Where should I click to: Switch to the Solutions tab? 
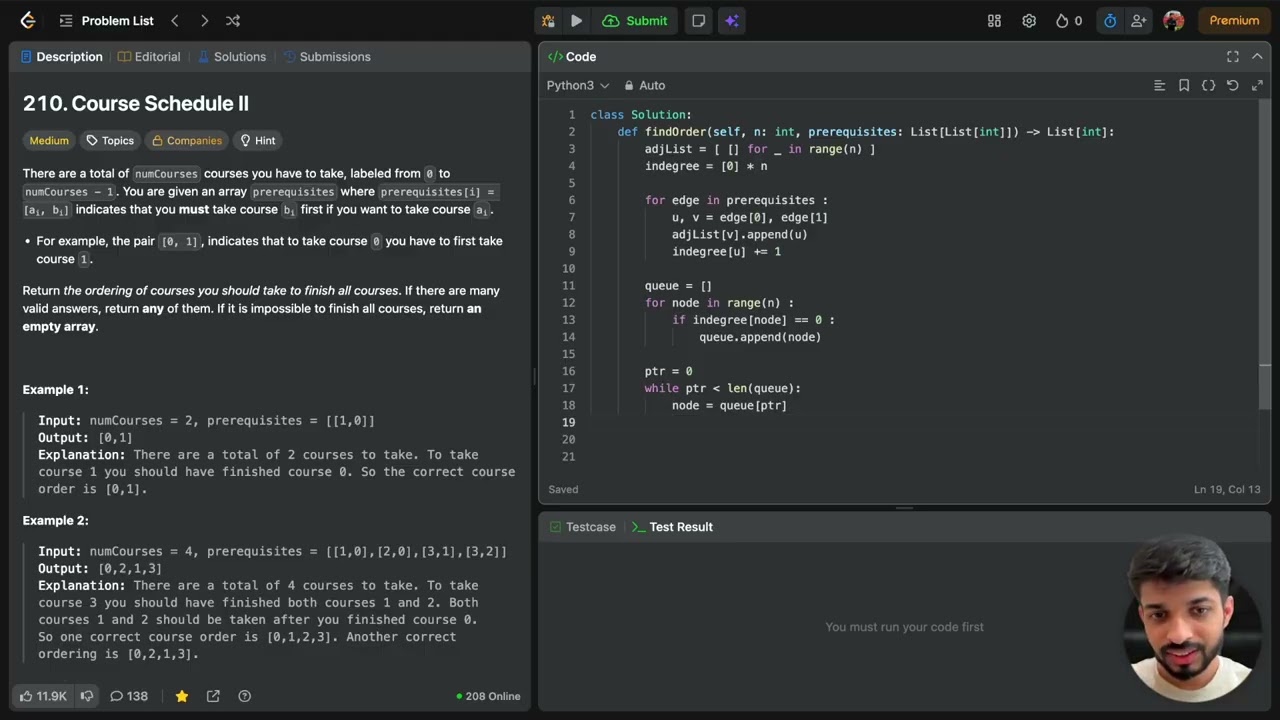pos(231,57)
